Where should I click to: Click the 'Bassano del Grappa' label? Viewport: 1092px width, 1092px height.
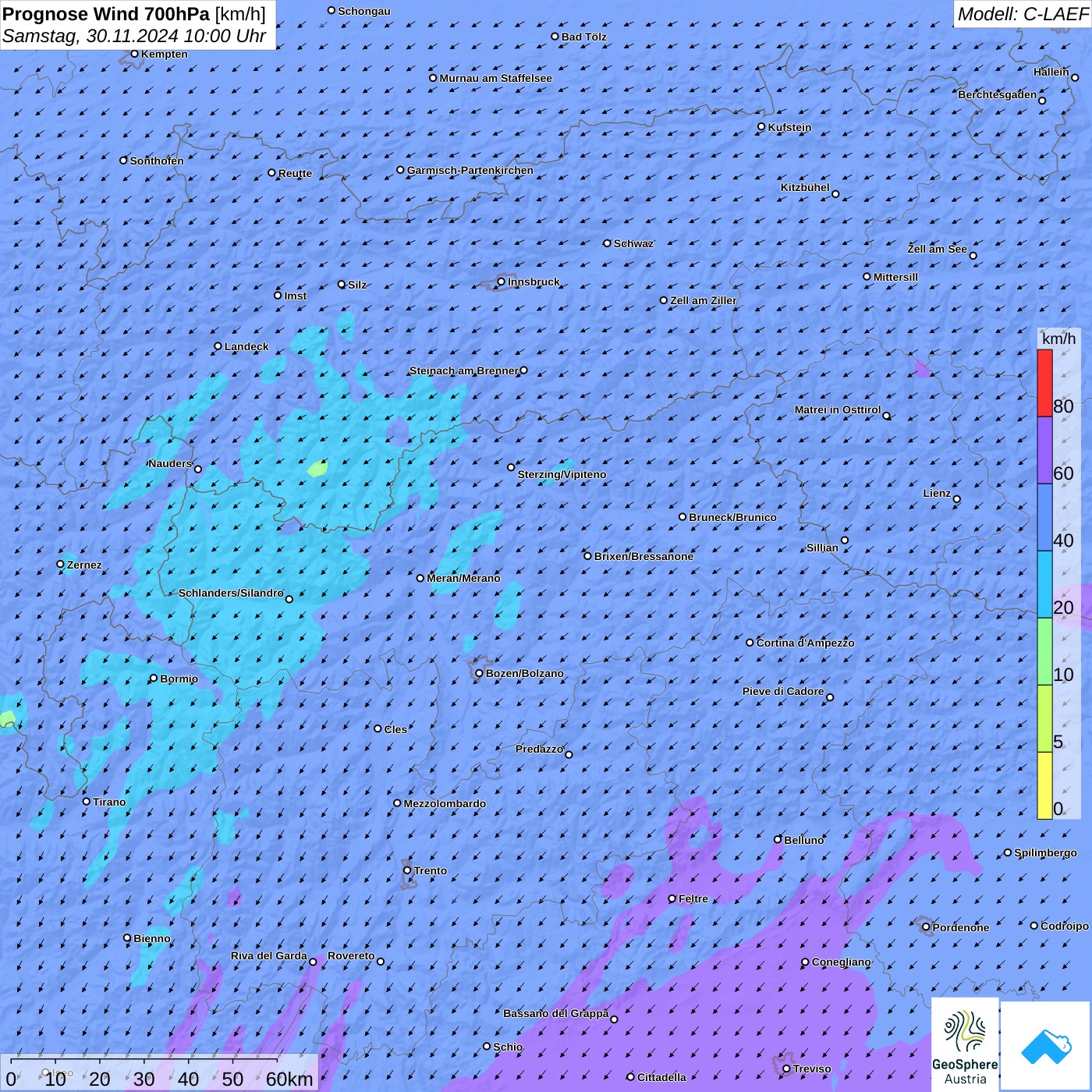pos(556,1013)
